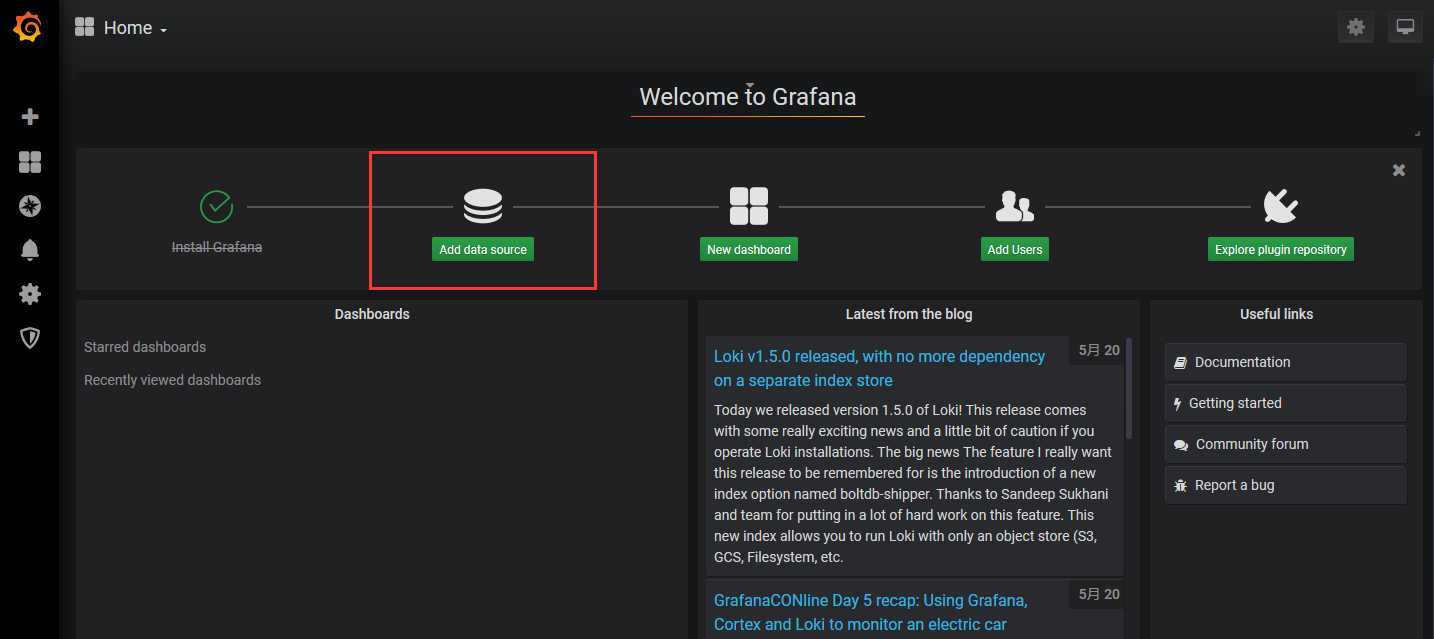Open the Alerting bell icon in the sidebar
The height and width of the screenshot is (639, 1434).
tap(30, 250)
